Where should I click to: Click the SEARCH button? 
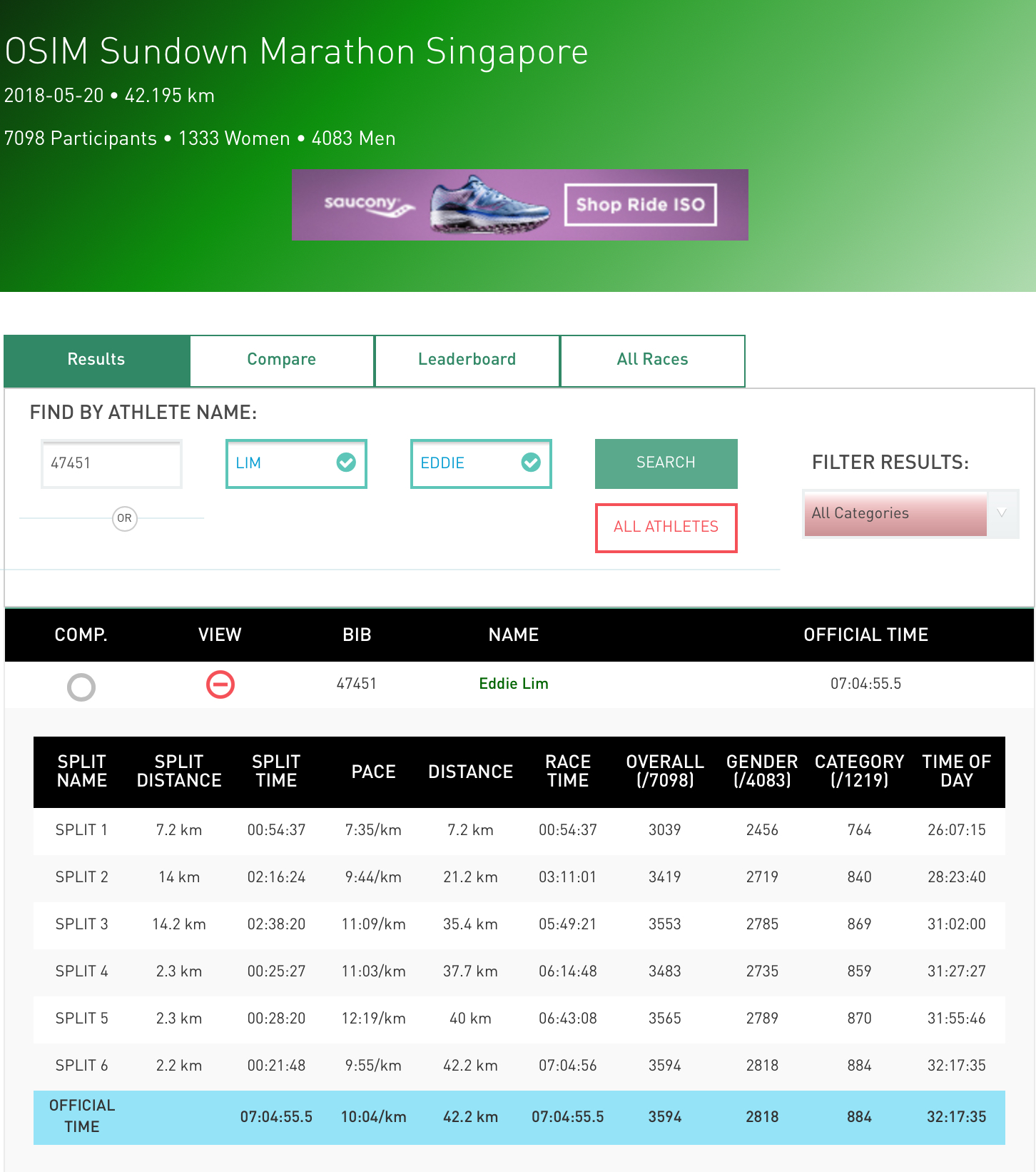[x=666, y=463]
